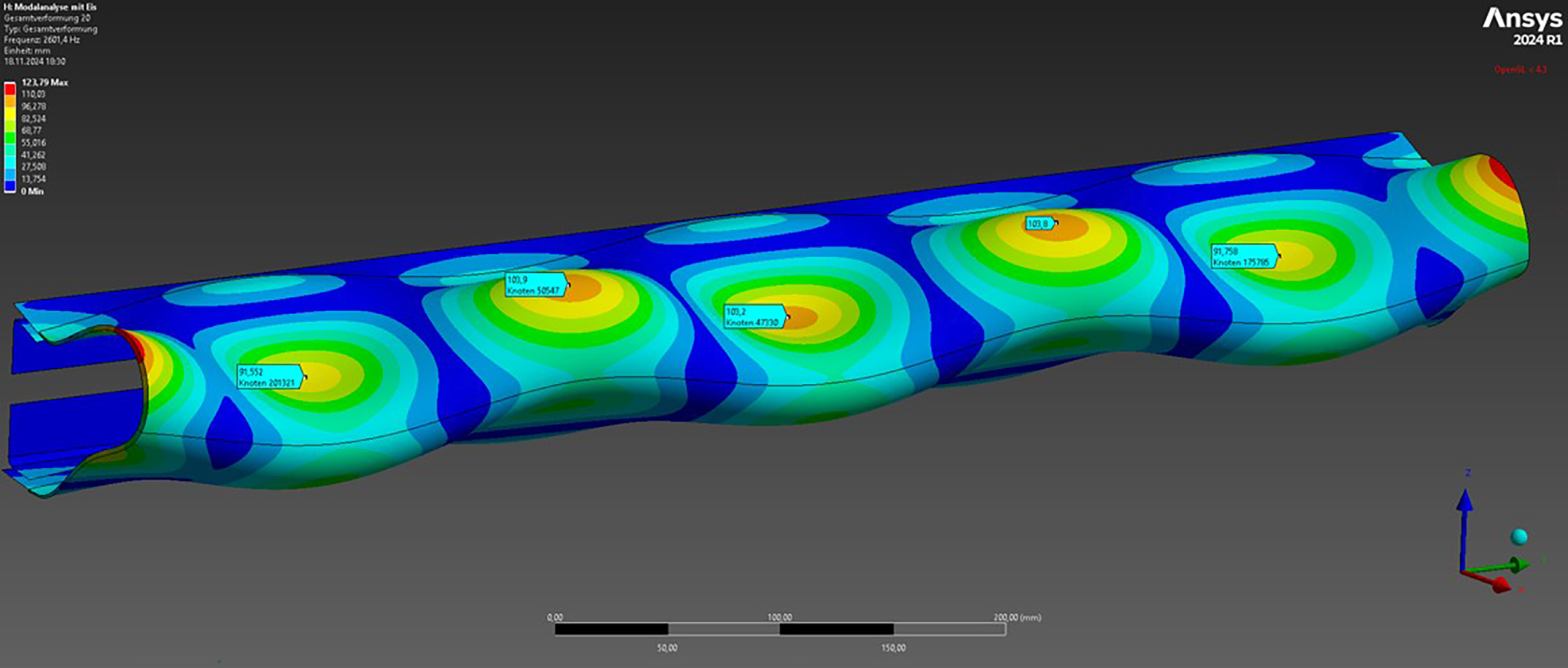Click the millimeter scale ruler bar
The height and width of the screenshot is (668, 1568).
click(x=780, y=629)
